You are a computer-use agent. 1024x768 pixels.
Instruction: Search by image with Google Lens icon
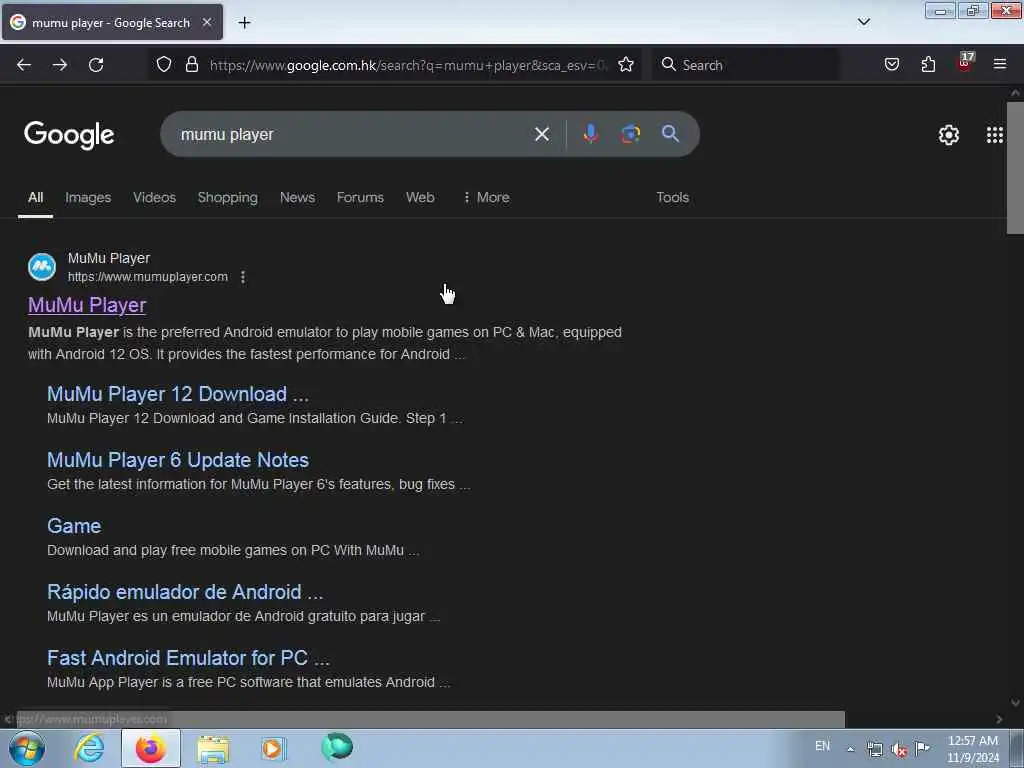(x=630, y=134)
